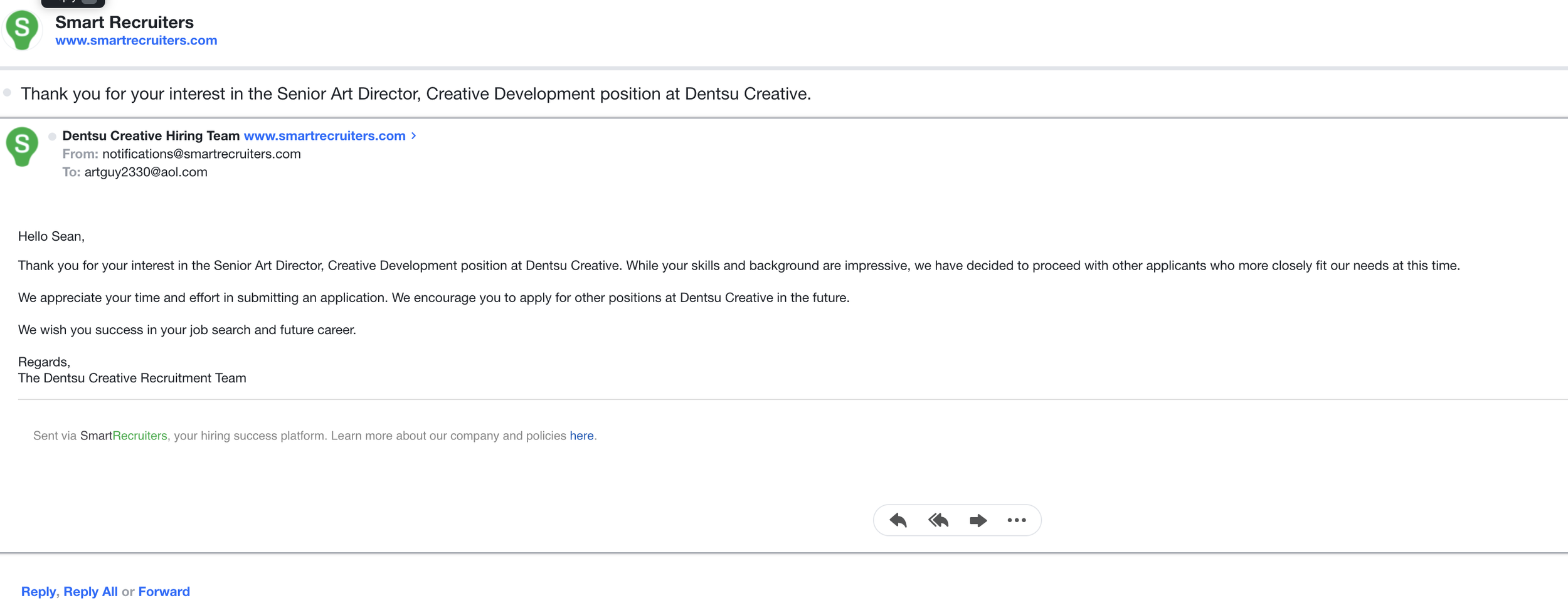This screenshot has height=603, width=1568.
Task: Click the SmartRecruiters name in footer
Action: (x=124, y=436)
